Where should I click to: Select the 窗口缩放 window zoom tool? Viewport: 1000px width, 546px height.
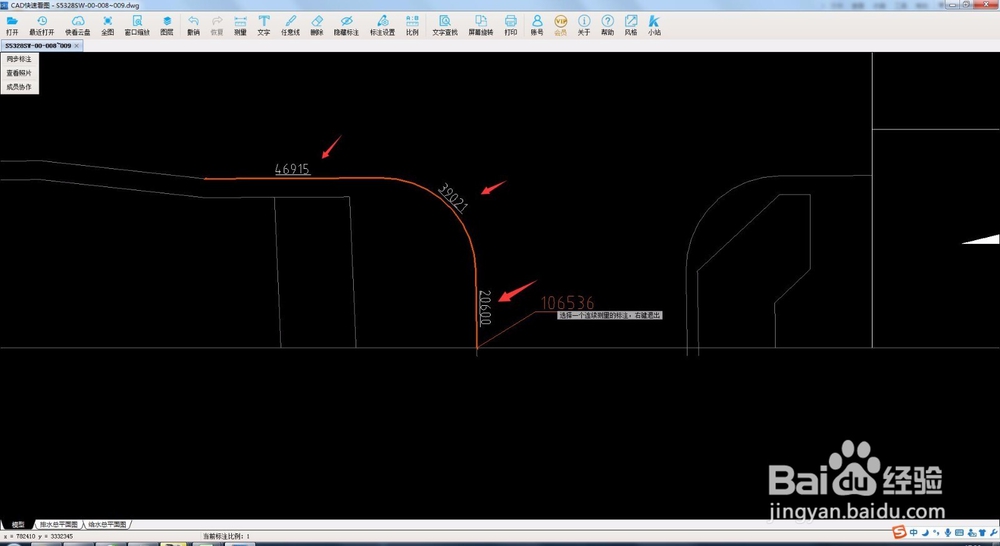(137, 26)
